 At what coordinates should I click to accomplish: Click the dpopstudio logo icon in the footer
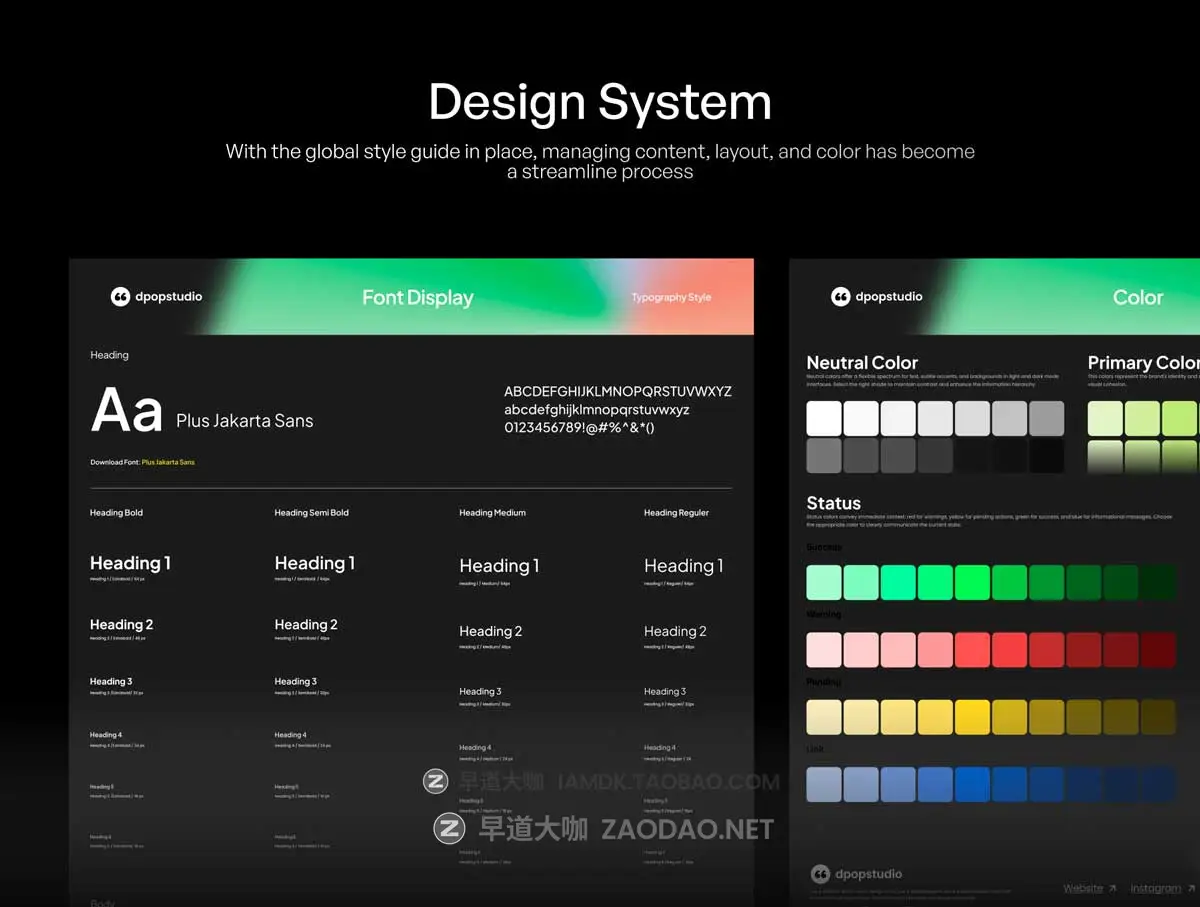[x=820, y=874]
